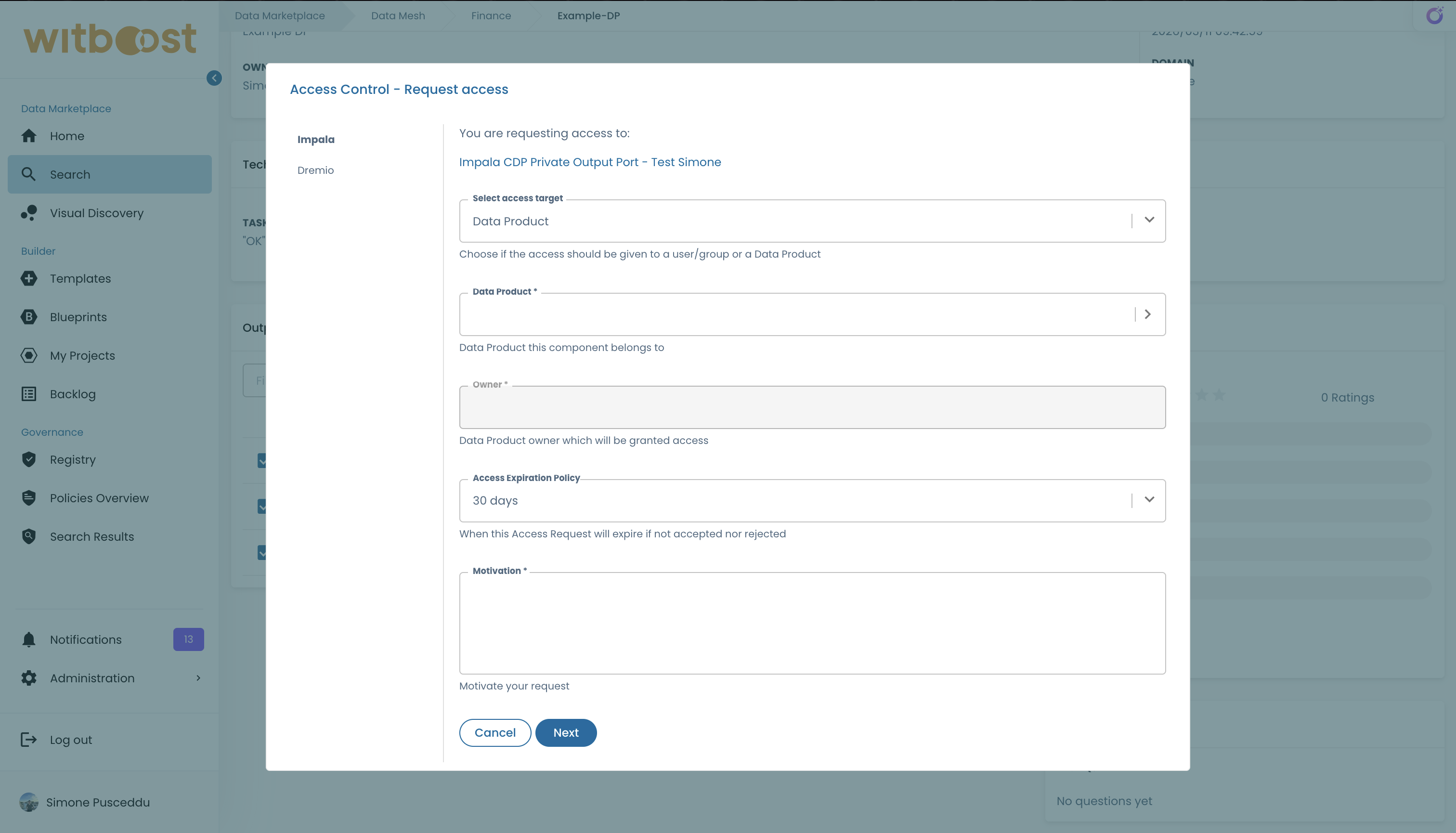Click the My Projects hexagon icon
Viewport: 1456px width, 833px height.
(28, 355)
